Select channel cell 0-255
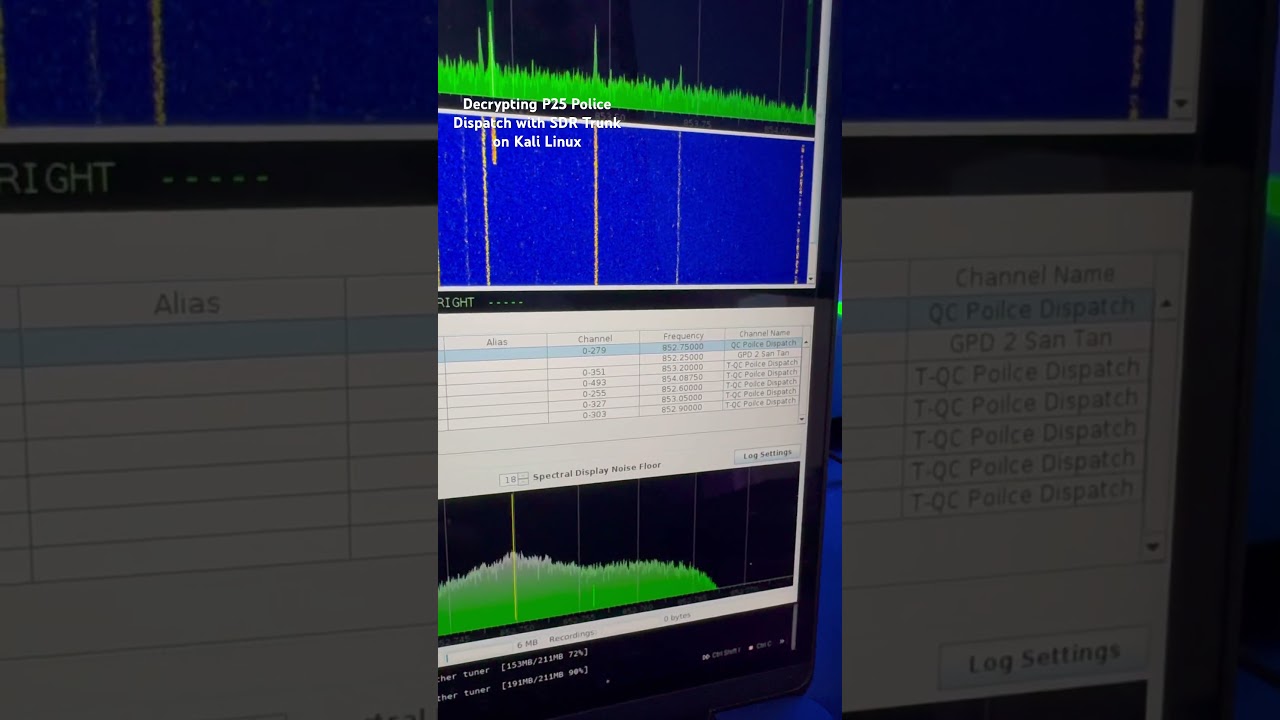The height and width of the screenshot is (720, 1280). pyautogui.click(x=594, y=393)
